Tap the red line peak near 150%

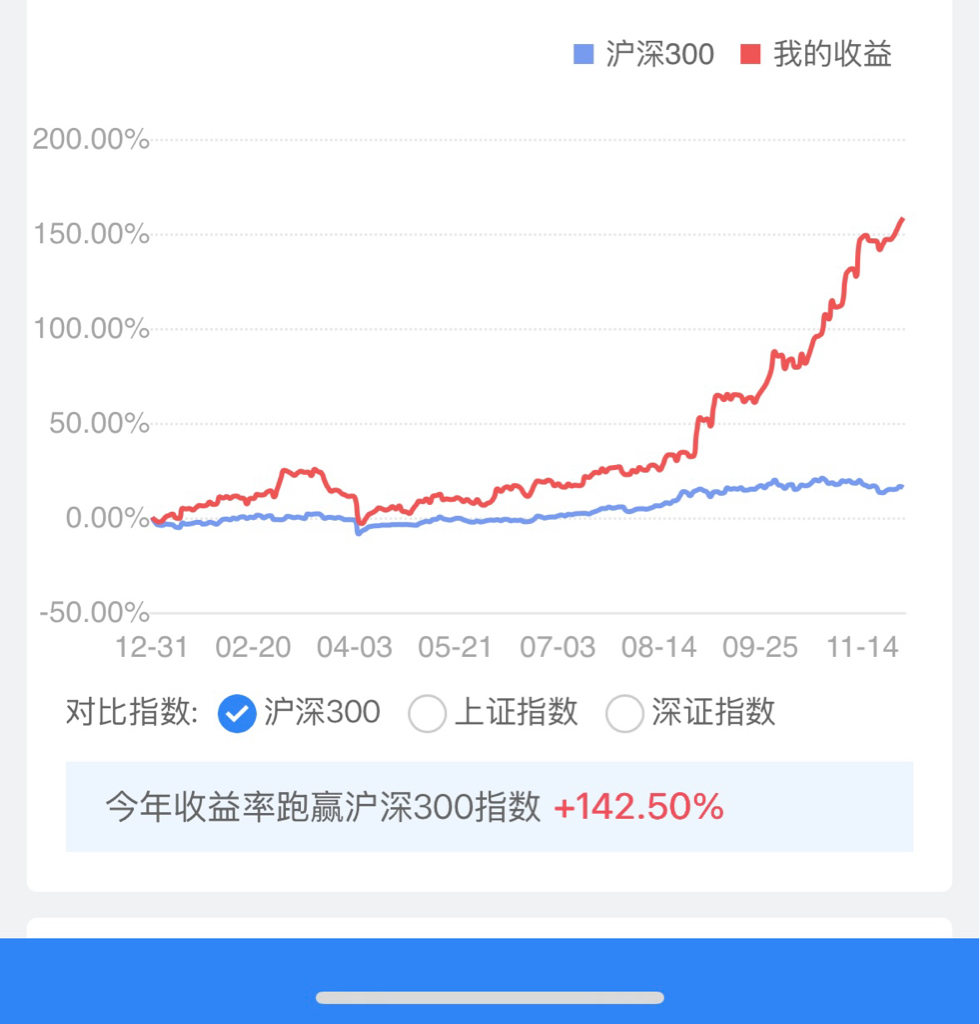903,220
